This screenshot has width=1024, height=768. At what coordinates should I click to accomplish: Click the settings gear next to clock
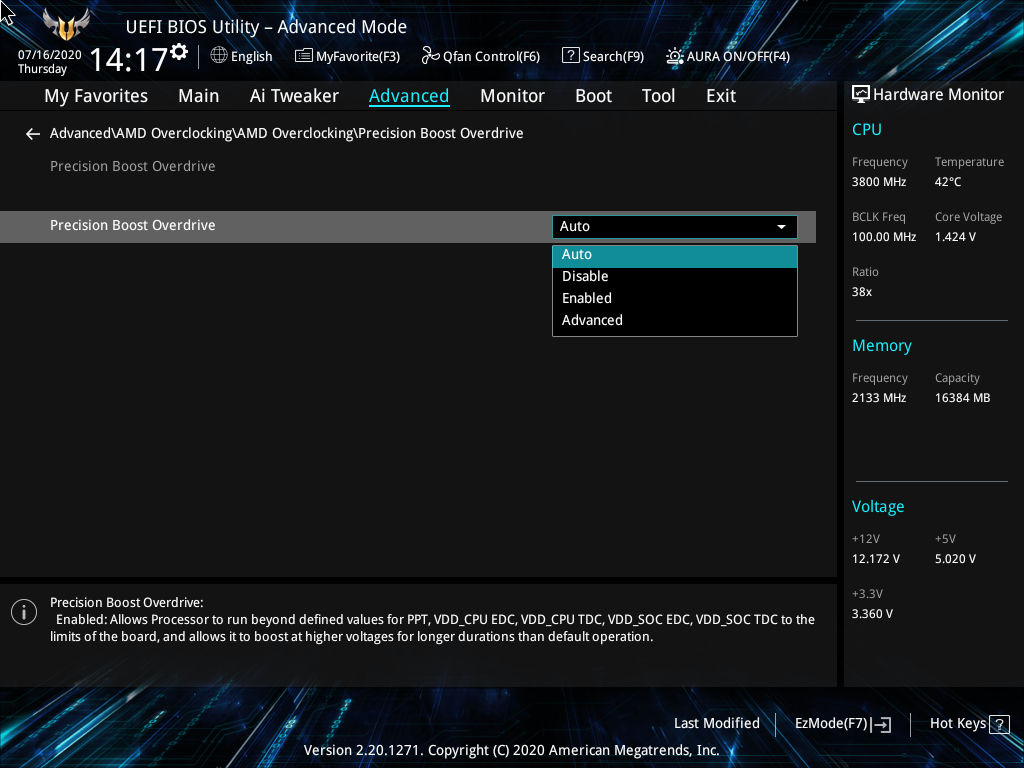[x=179, y=52]
